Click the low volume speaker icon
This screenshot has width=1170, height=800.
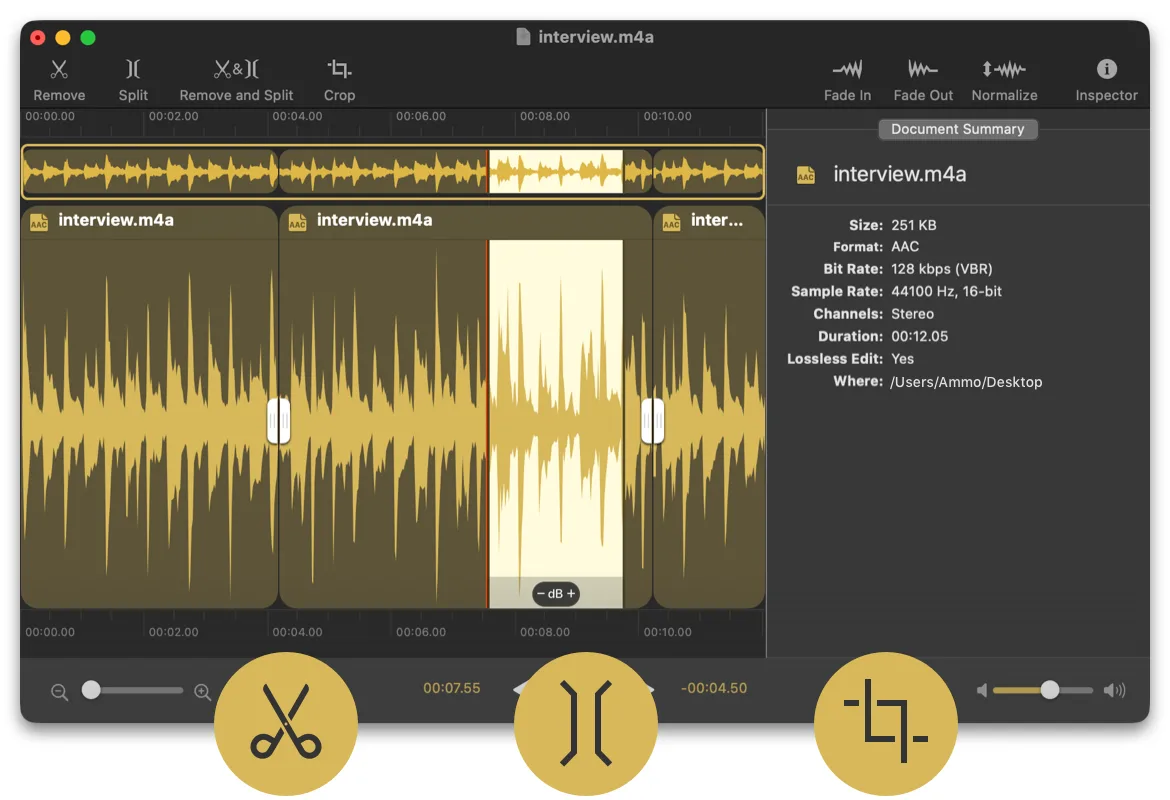click(982, 690)
